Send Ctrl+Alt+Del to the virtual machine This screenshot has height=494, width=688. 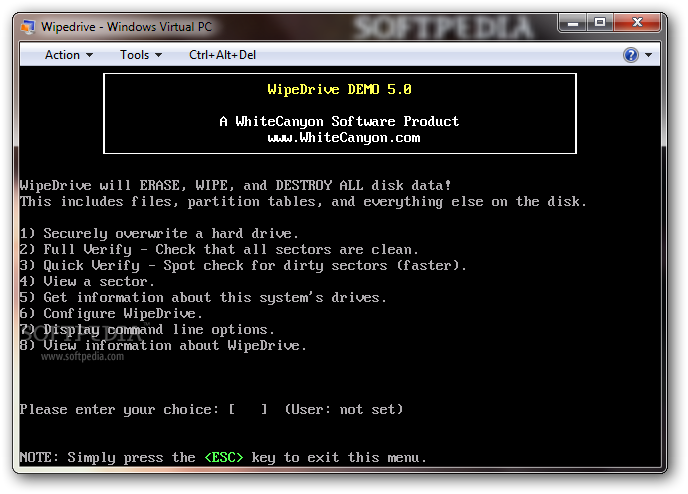222,55
